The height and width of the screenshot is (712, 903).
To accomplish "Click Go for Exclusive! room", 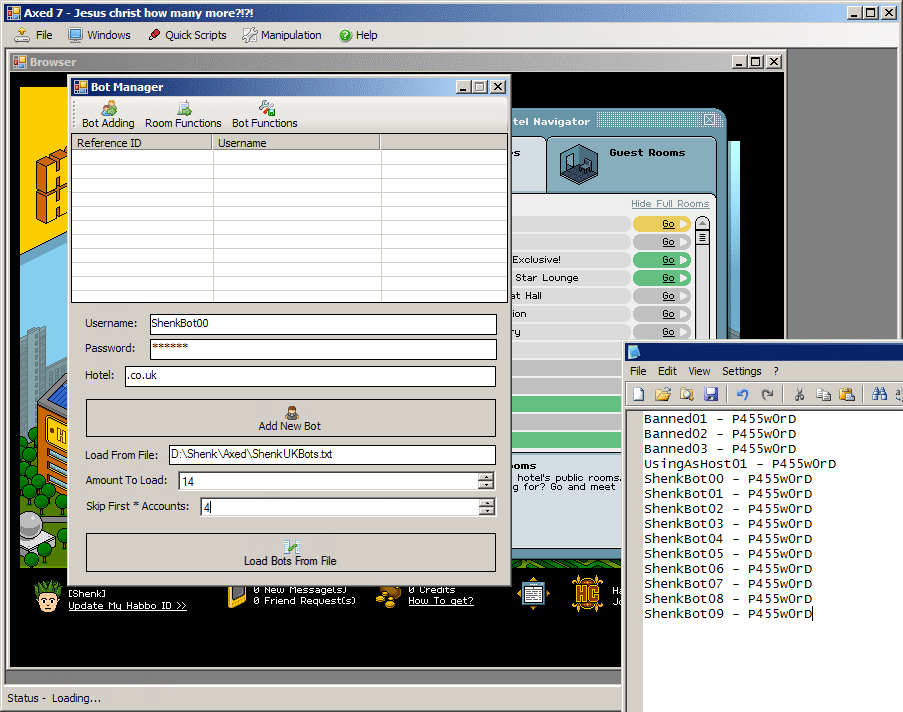I will 661,260.
